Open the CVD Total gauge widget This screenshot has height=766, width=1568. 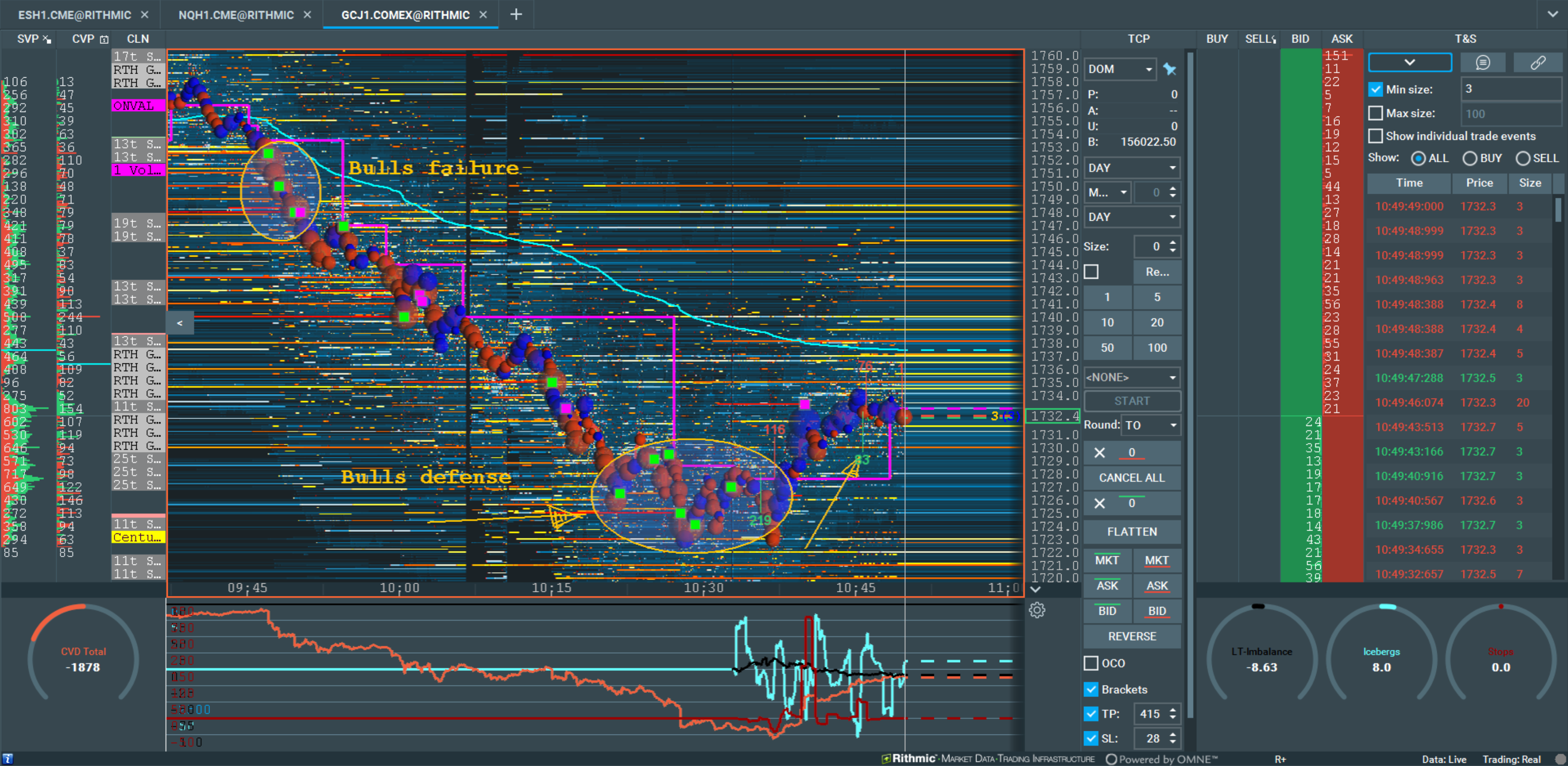(83, 652)
